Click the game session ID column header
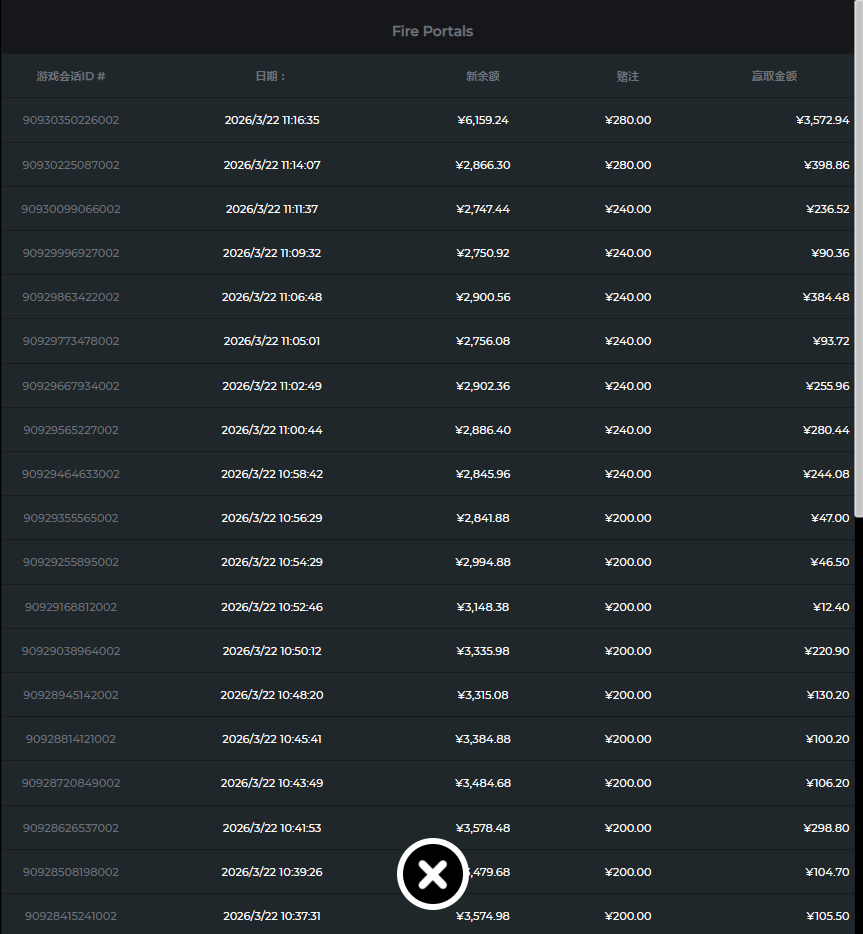Image resolution: width=863 pixels, height=934 pixels. click(x=70, y=76)
